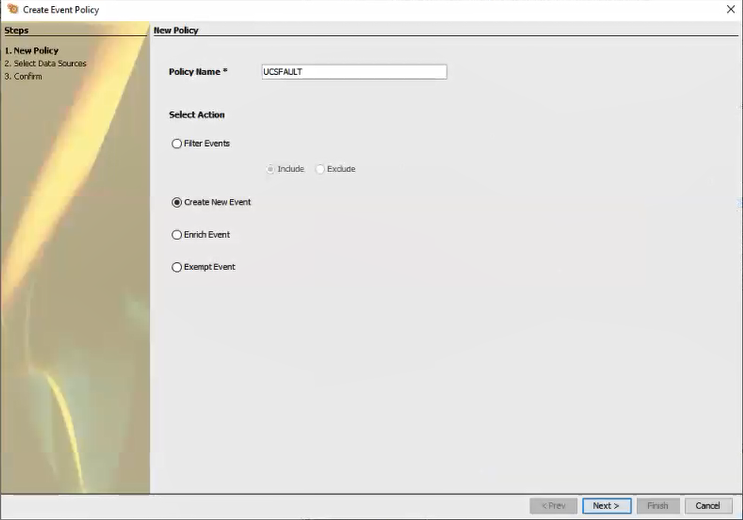Click the Cancel button
The image size is (743, 520).
(x=708, y=506)
